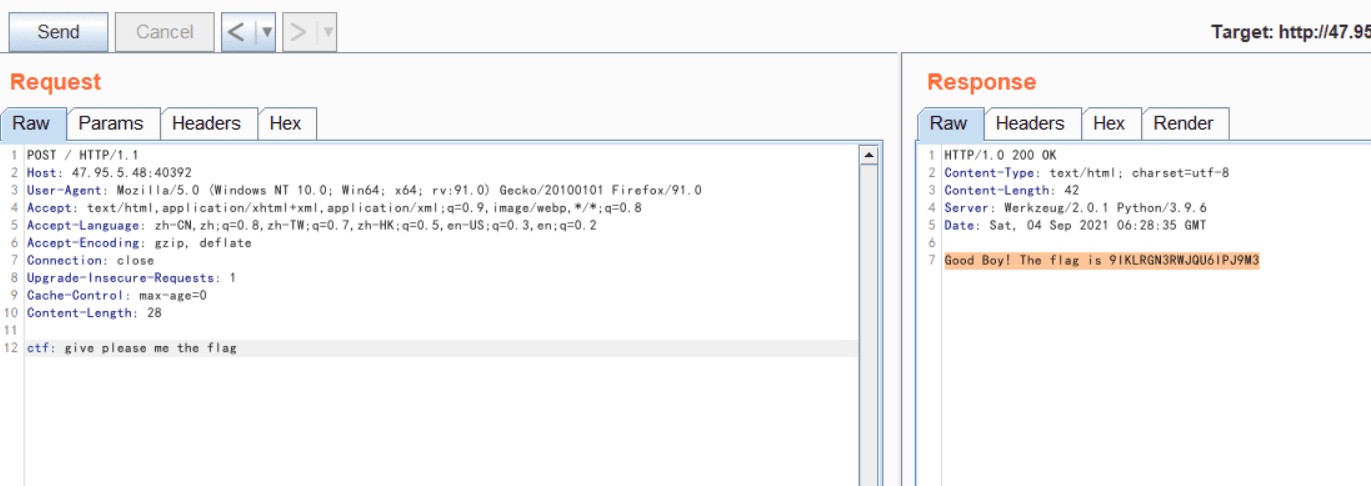The image size is (1371, 486).
Task: Open the Request Headers tab
Action: point(206,124)
